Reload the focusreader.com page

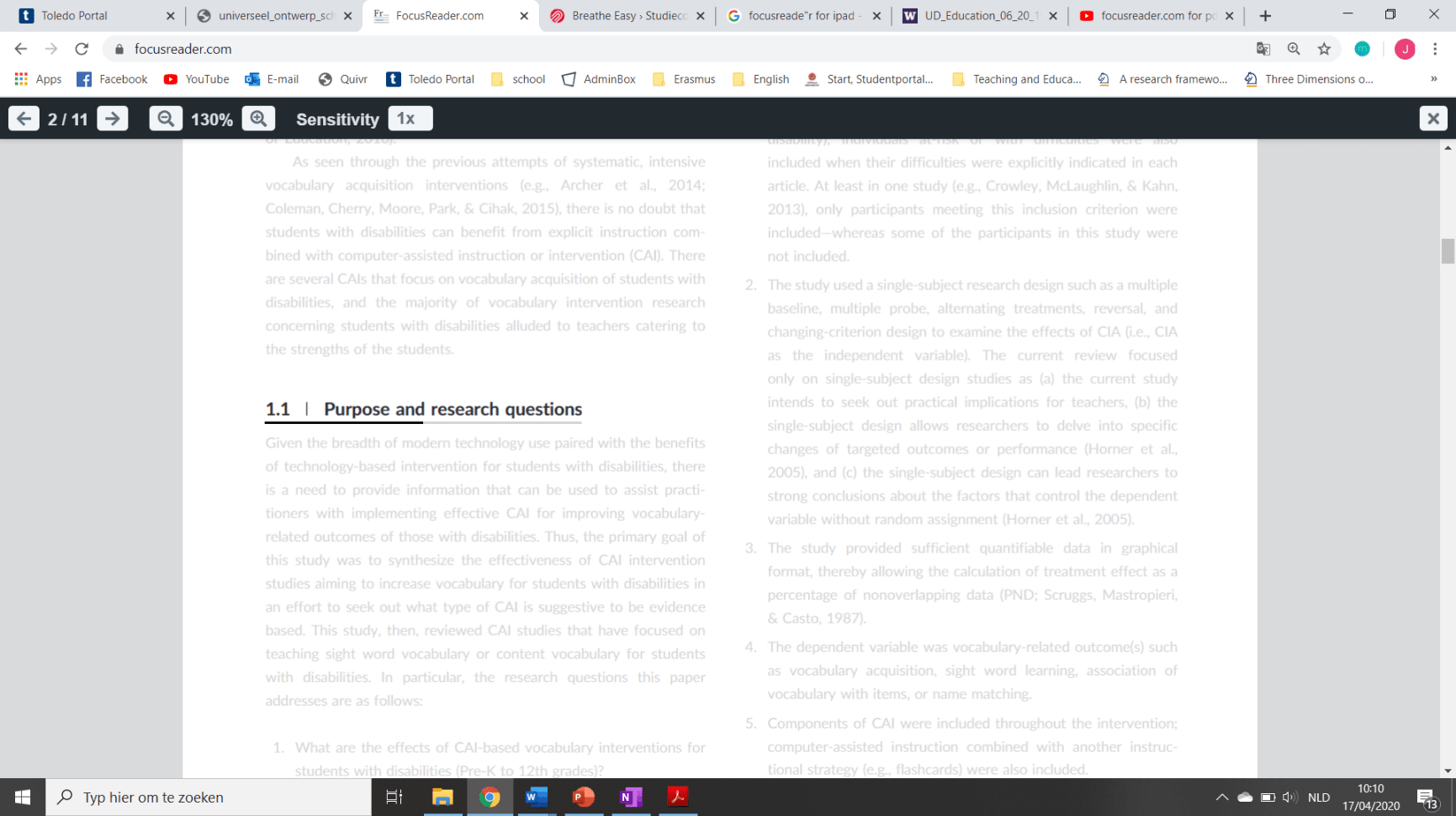pyautogui.click(x=82, y=49)
